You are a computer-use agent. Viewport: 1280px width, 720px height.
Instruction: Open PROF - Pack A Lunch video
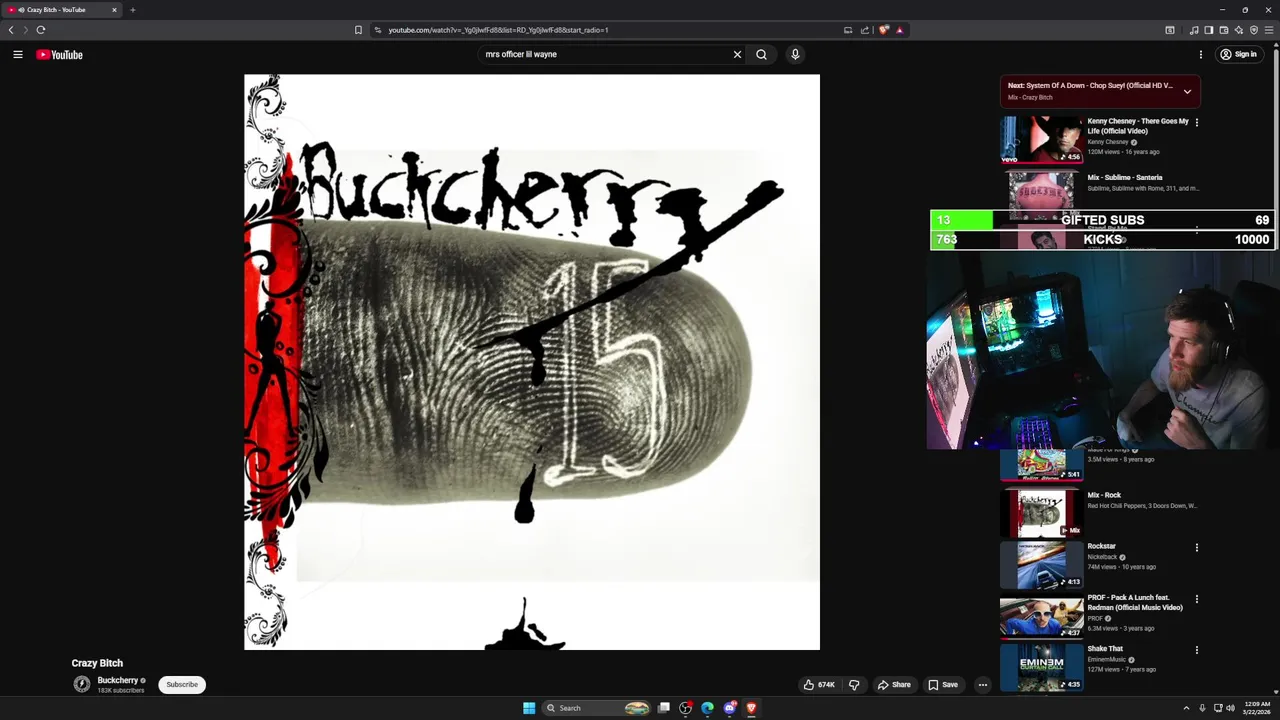point(1135,602)
